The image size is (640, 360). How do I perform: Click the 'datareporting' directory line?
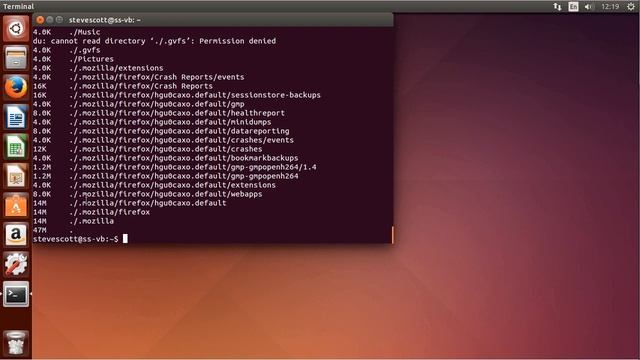(x=161, y=131)
